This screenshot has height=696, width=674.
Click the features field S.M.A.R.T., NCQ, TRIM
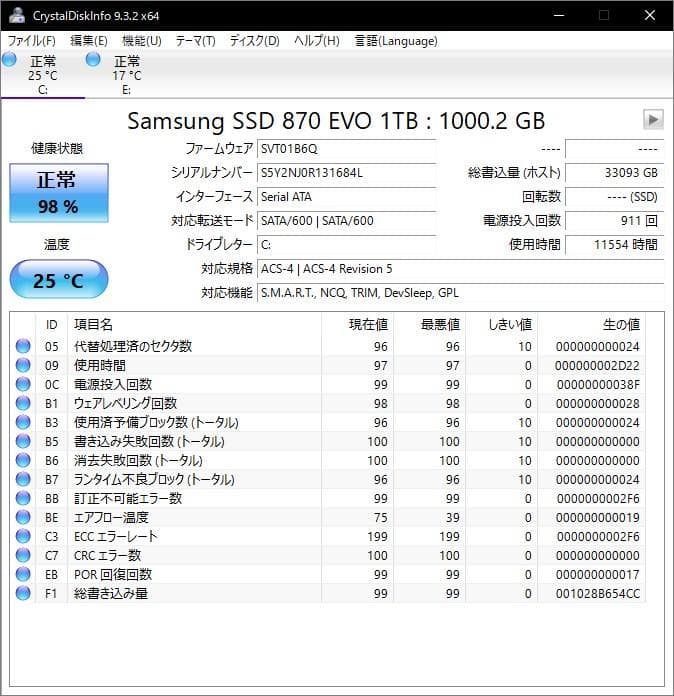[x=460, y=293]
